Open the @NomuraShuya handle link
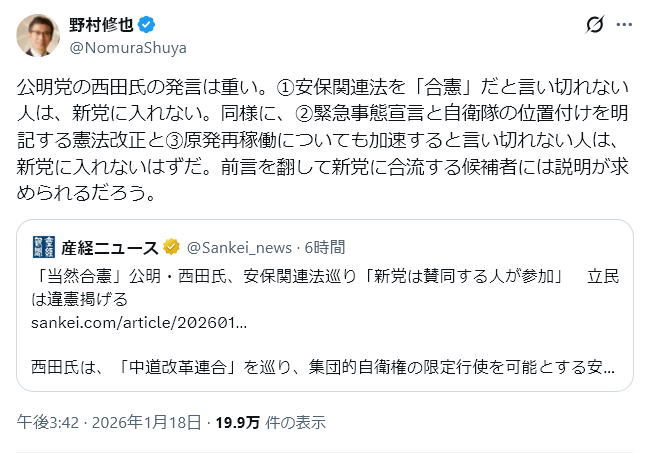This screenshot has height=454, width=652. click(127, 47)
